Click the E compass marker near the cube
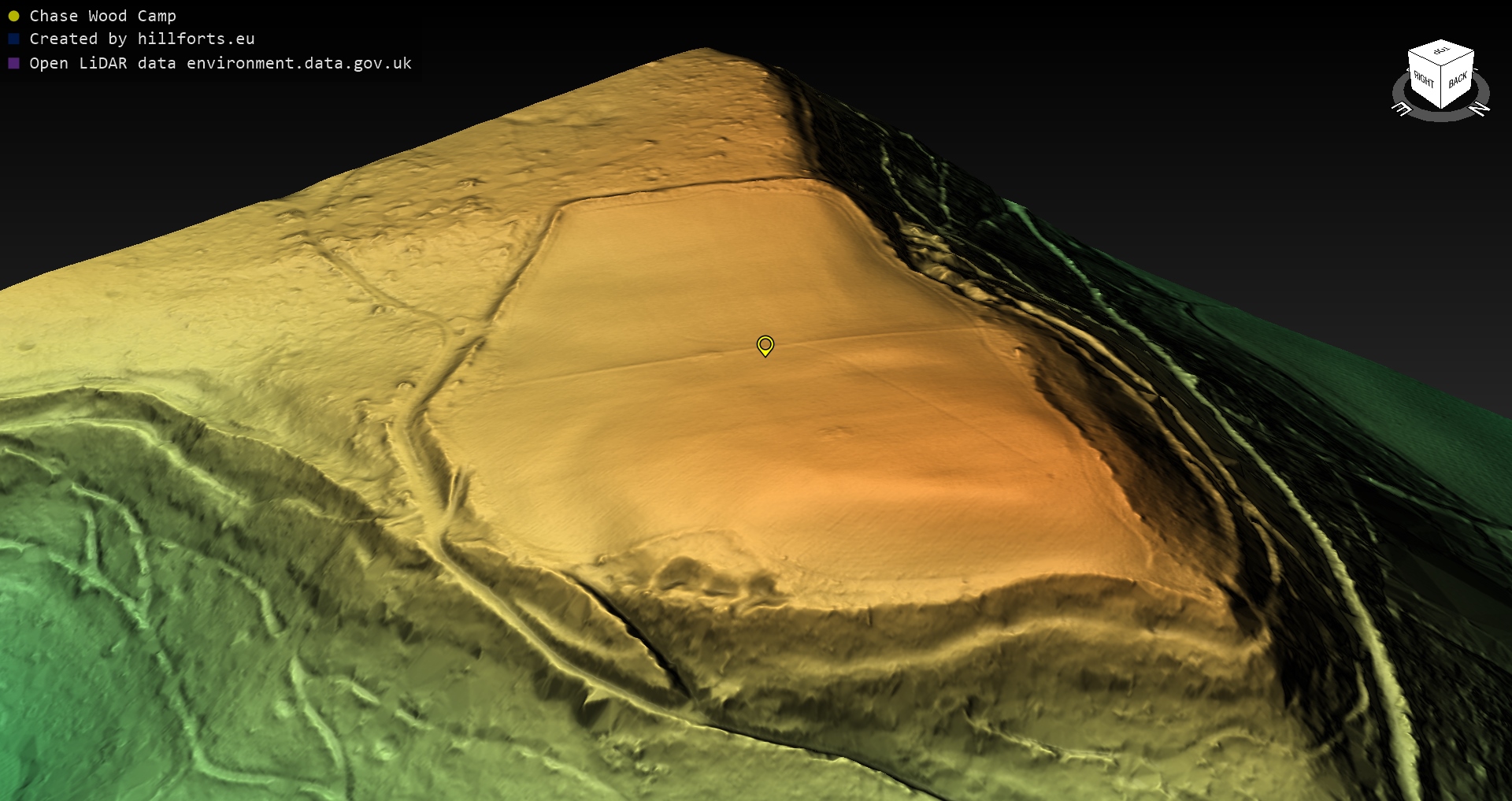 pyautogui.click(x=1402, y=109)
